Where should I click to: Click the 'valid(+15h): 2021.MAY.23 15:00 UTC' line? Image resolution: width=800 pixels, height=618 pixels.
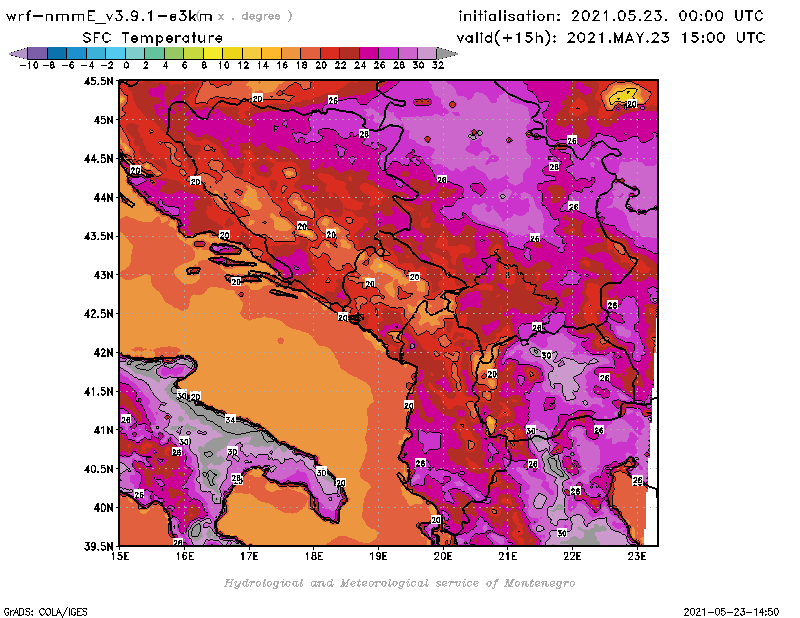click(x=611, y=38)
